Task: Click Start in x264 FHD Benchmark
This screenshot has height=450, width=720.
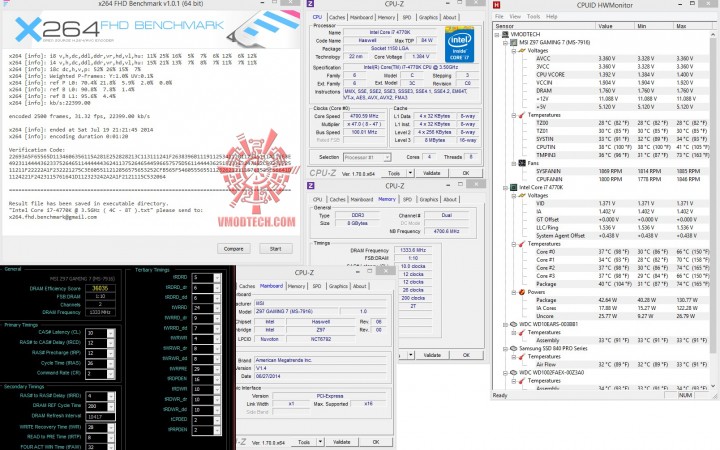Action: click(x=276, y=249)
